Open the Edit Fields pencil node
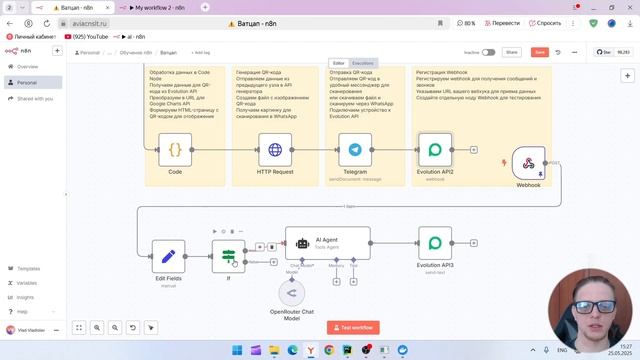 coord(169,256)
